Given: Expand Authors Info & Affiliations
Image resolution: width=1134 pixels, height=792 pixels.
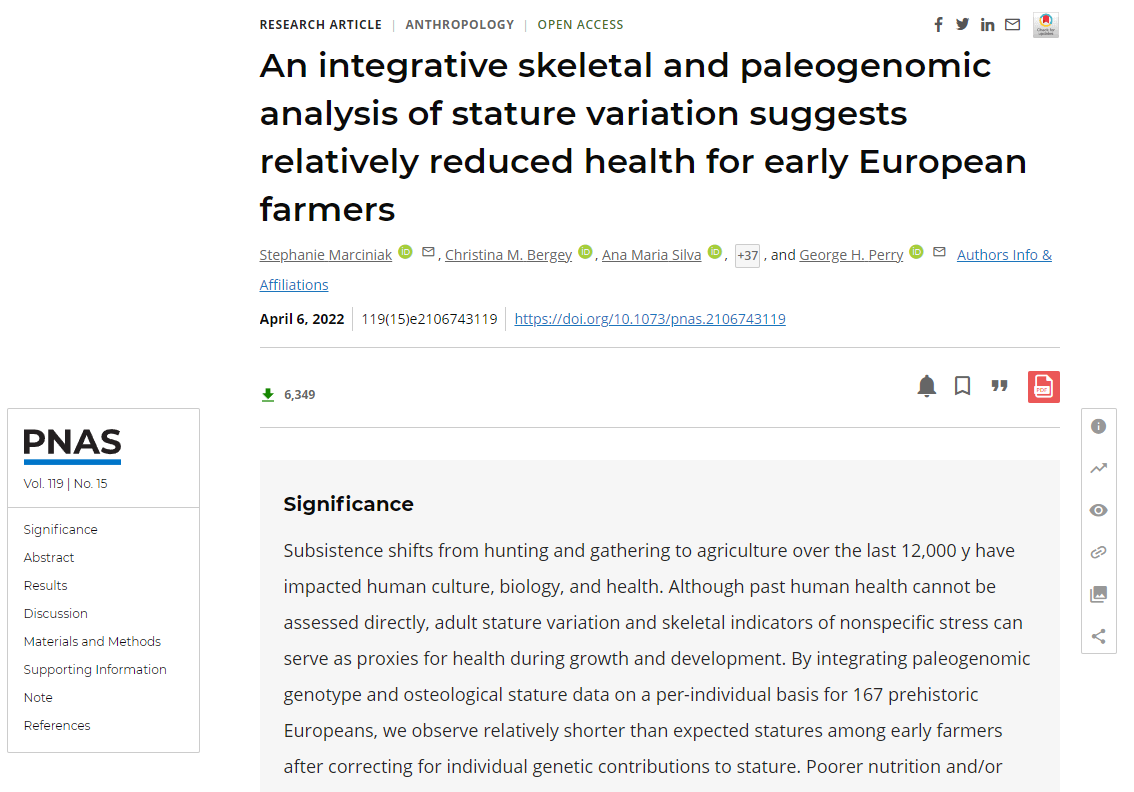Looking at the screenshot, I should coord(1004,255).
